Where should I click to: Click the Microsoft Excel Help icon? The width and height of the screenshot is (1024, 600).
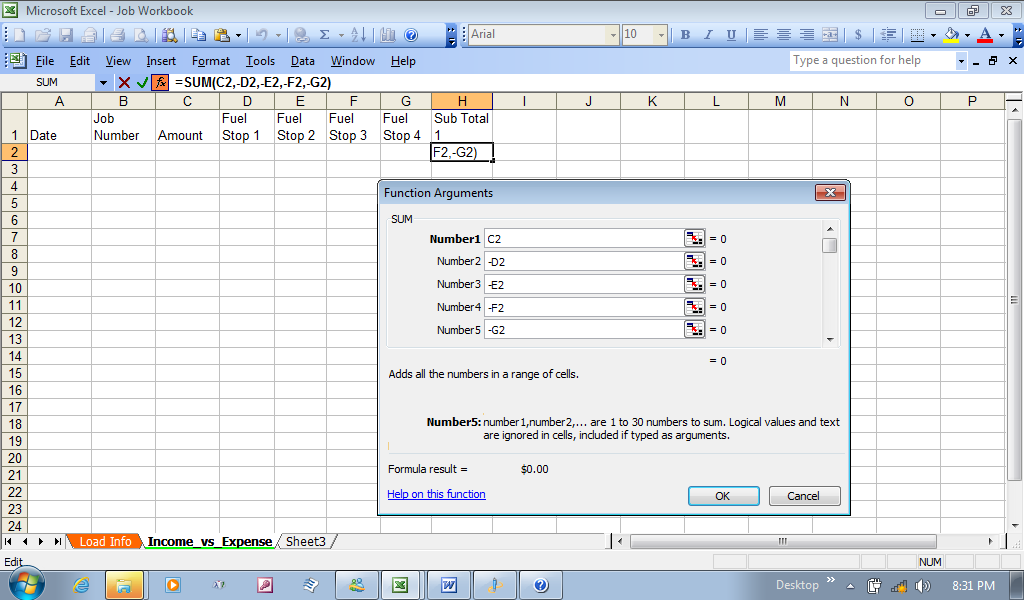pos(411,35)
